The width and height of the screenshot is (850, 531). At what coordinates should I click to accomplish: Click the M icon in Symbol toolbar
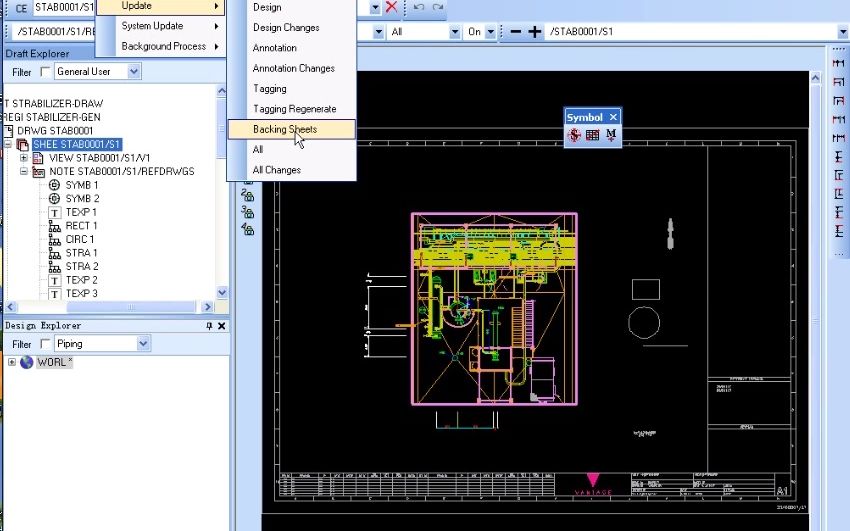[x=611, y=134]
